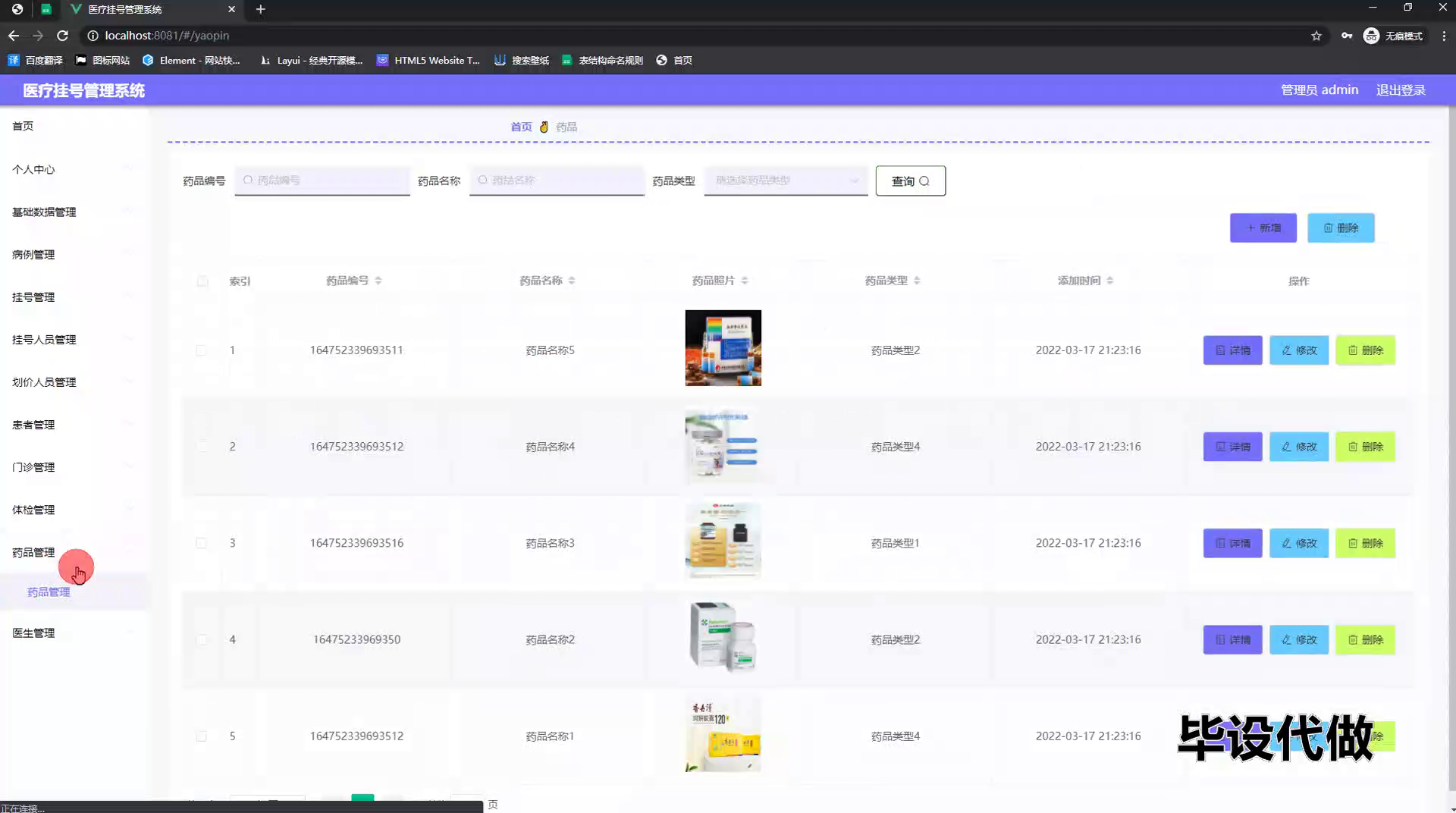This screenshot has height=813, width=1456.
Task: Click 修改 for 药品名称2
Action: [1299, 639]
